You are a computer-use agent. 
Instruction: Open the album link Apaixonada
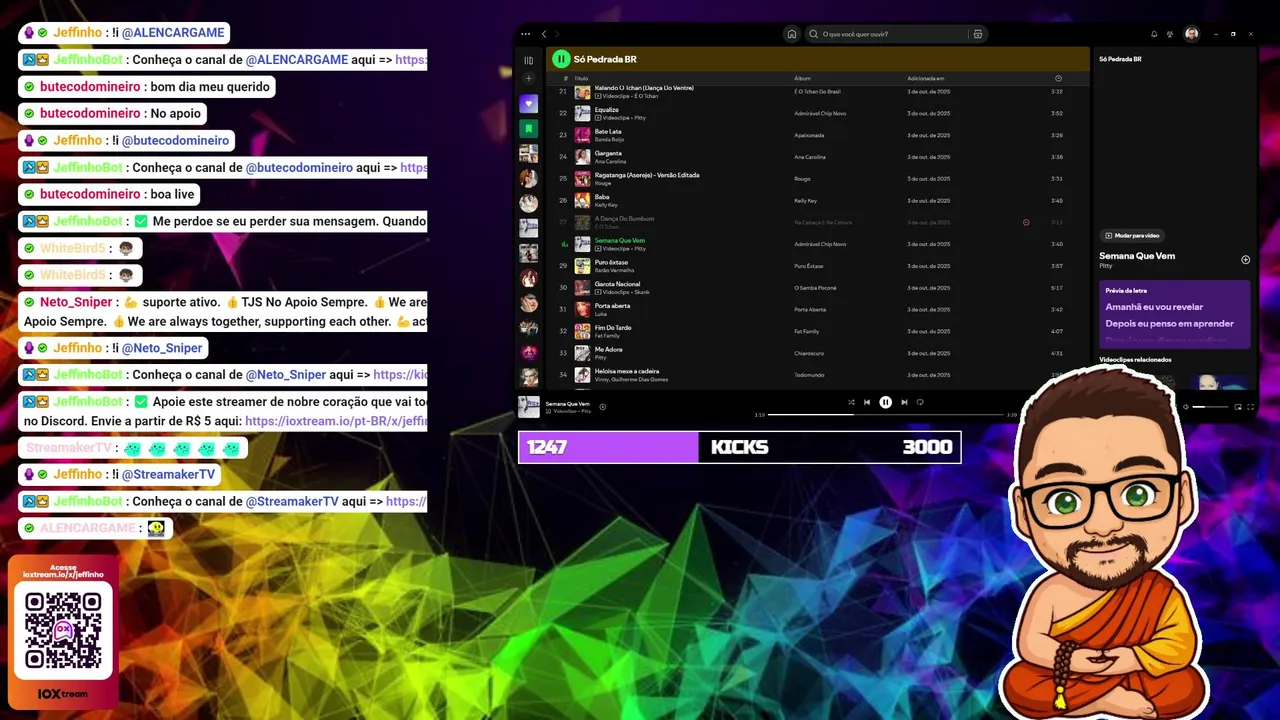[809, 135]
